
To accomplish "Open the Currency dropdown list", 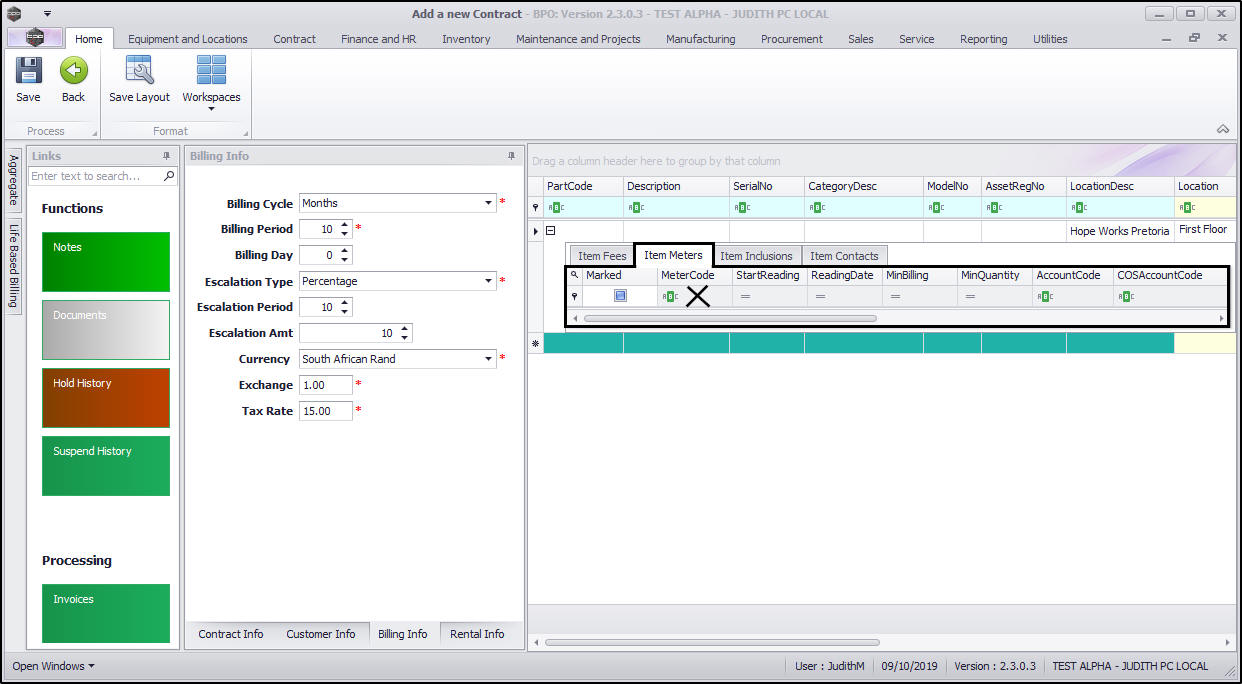I will 488,359.
